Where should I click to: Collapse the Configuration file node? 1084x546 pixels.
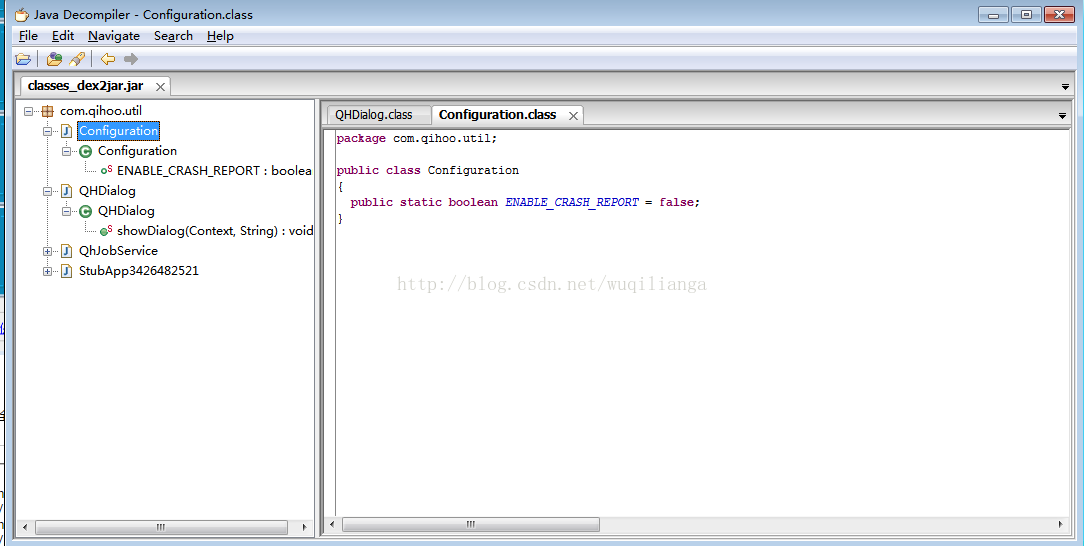pyautogui.click(x=48, y=131)
